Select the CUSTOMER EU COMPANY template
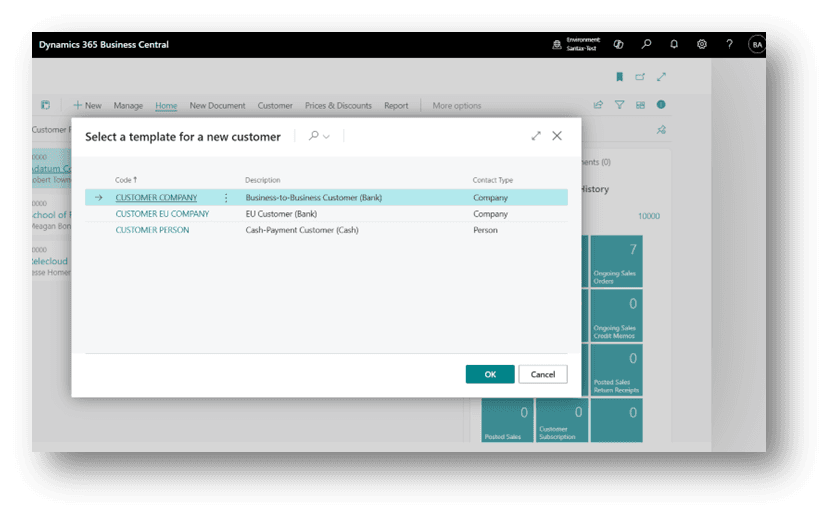 [x=162, y=214]
